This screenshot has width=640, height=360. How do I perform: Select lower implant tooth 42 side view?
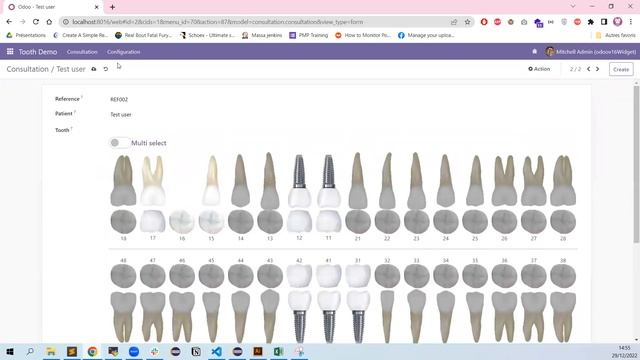coord(299,317)
